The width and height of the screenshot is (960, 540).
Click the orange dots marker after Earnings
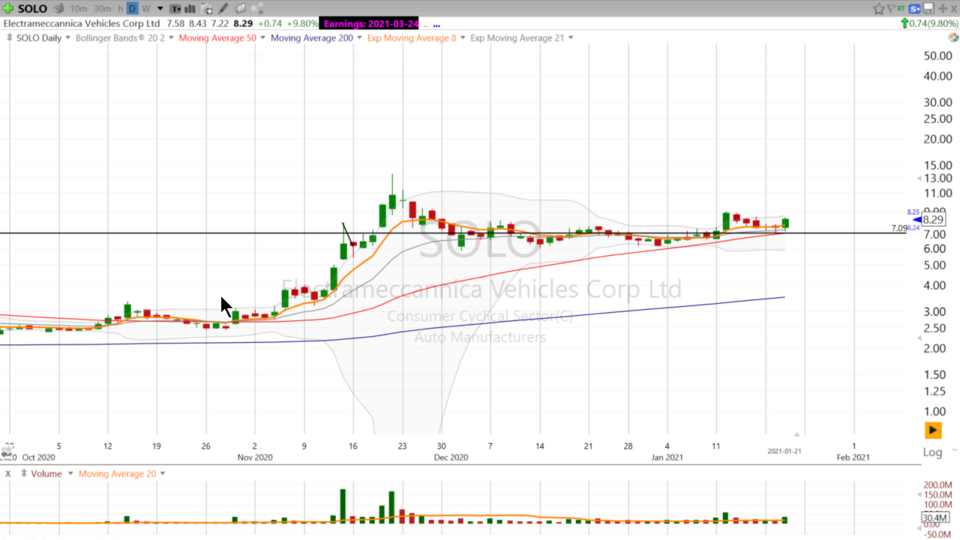(x=426, y=25)
